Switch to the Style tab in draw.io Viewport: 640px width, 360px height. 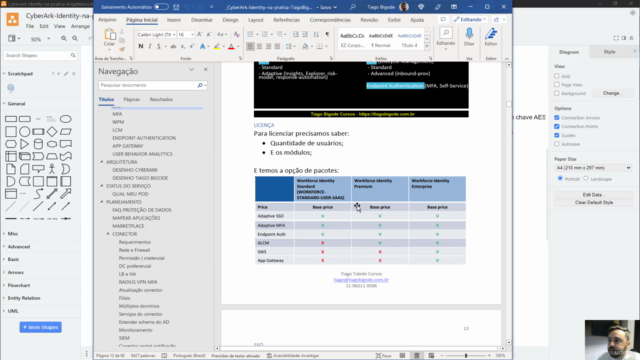(609, 52)
